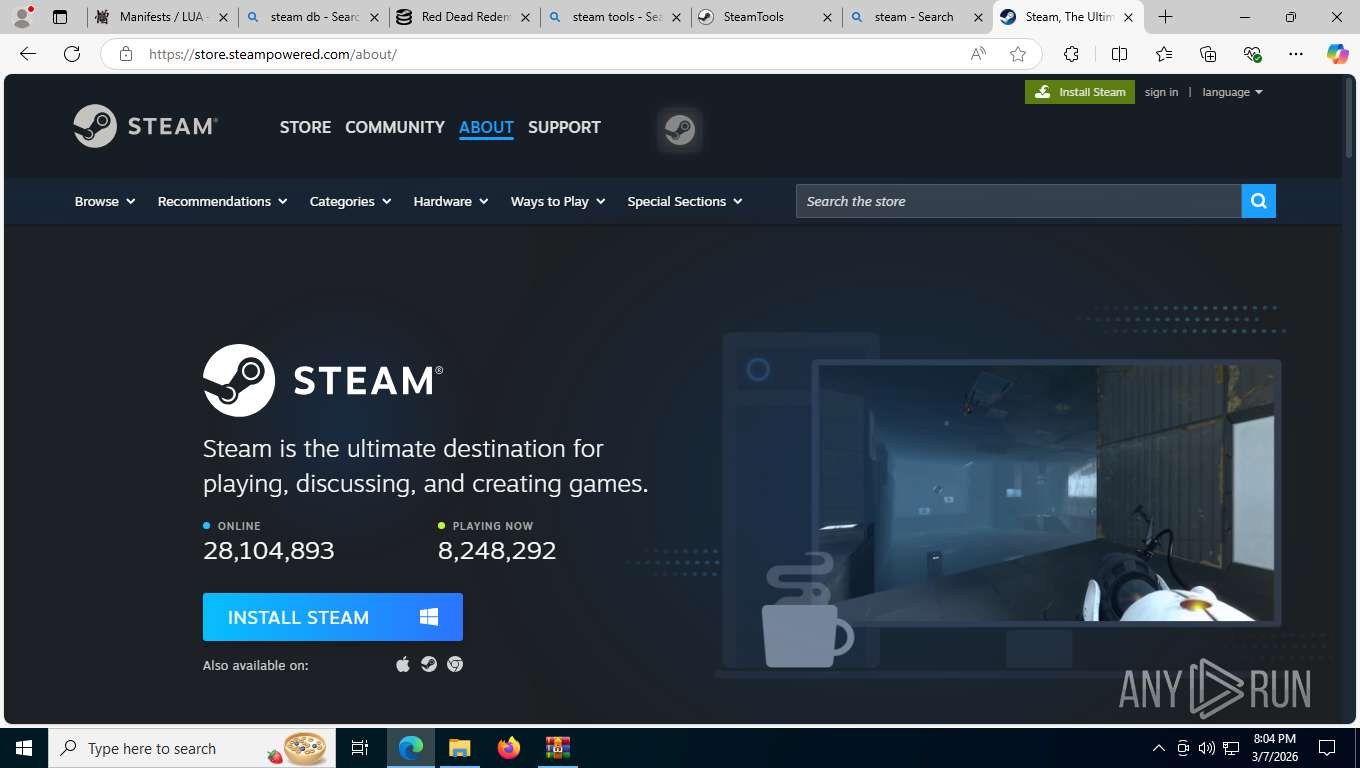Click the Portal game preview image
1360x768 pixels.
[x=1046, y=492]
